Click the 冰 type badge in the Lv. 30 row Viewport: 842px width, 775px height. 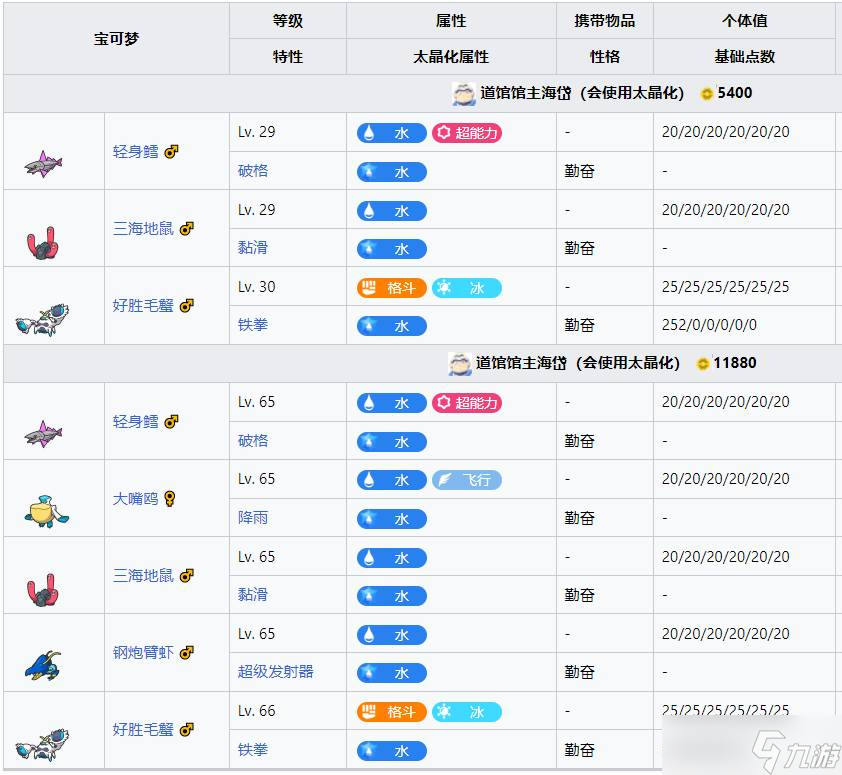pos(467,288)
